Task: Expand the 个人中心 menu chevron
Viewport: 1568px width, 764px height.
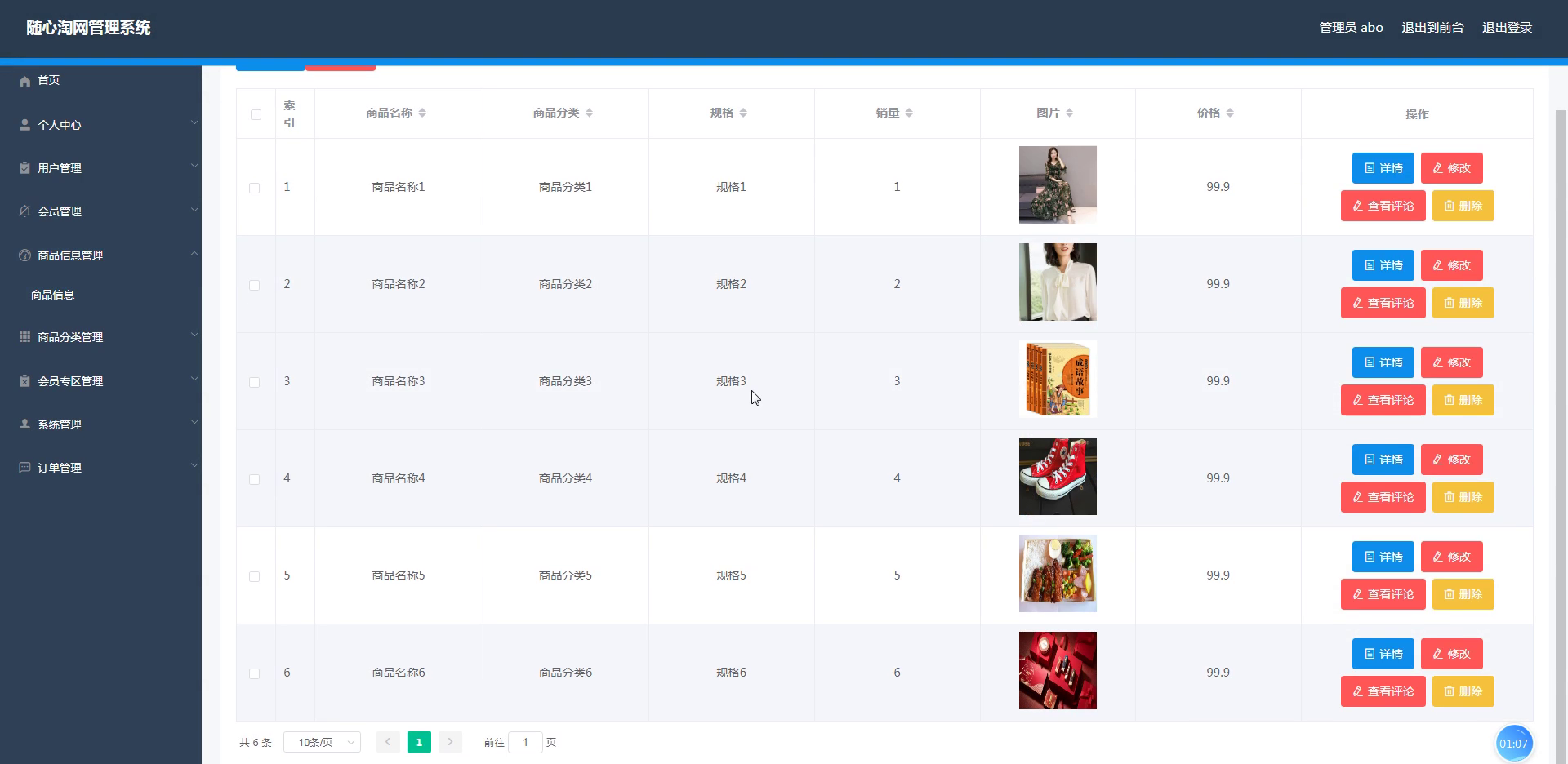Action: pyautogui.click(x=194, y=122)
